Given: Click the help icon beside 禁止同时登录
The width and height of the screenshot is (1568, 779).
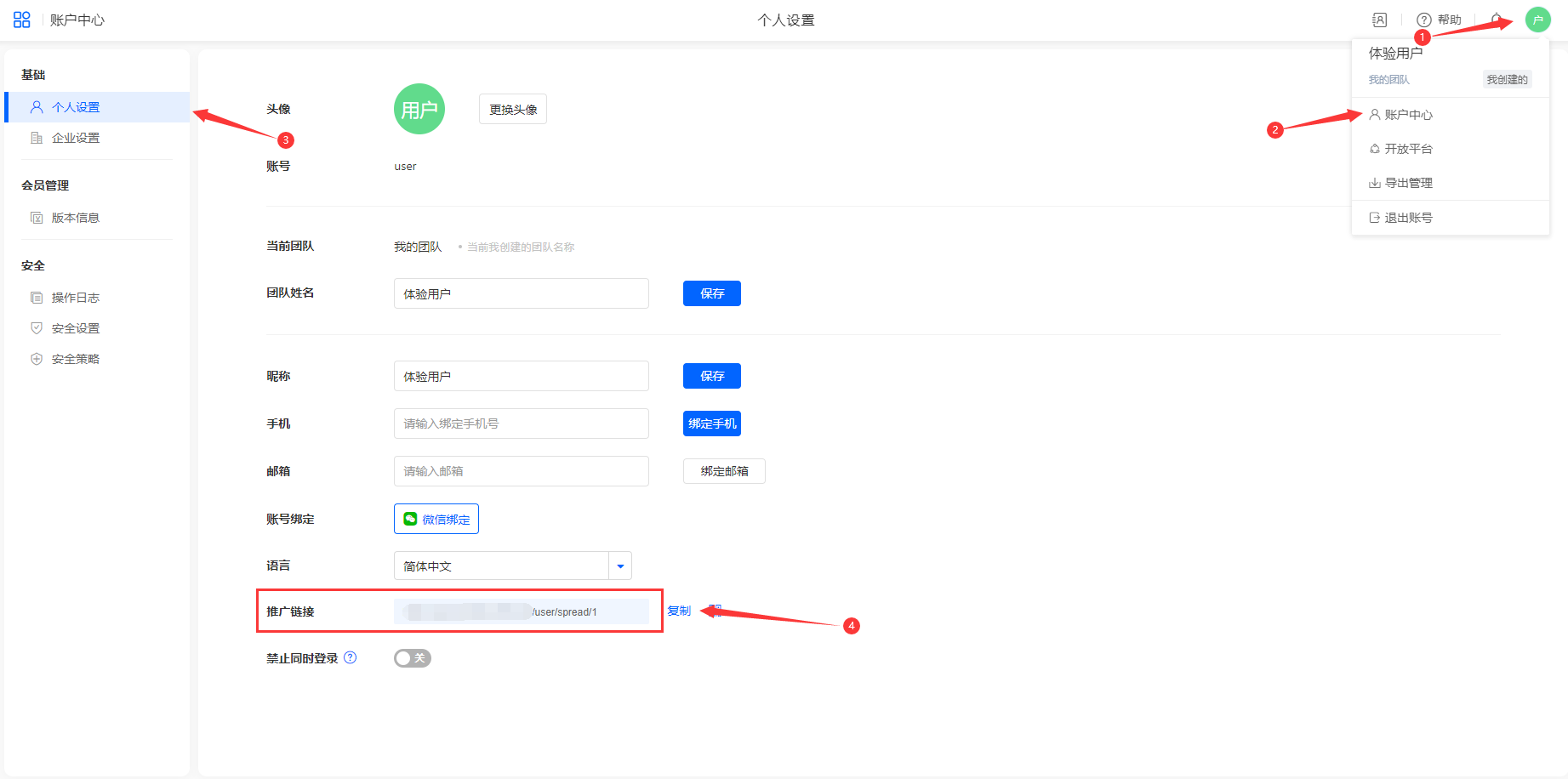Looking at the screenshot, I should click(351, 657).
